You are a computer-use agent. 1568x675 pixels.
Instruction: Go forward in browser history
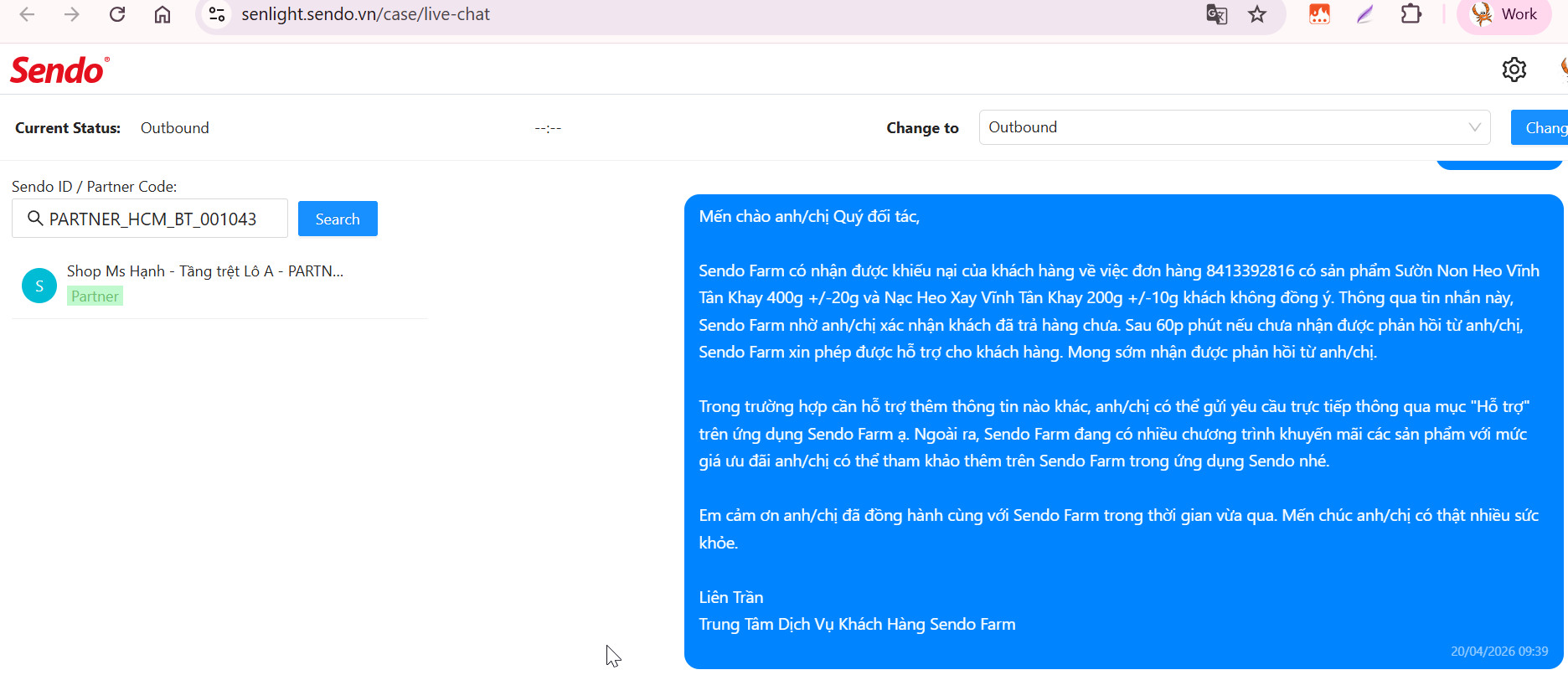click(72, 14)
